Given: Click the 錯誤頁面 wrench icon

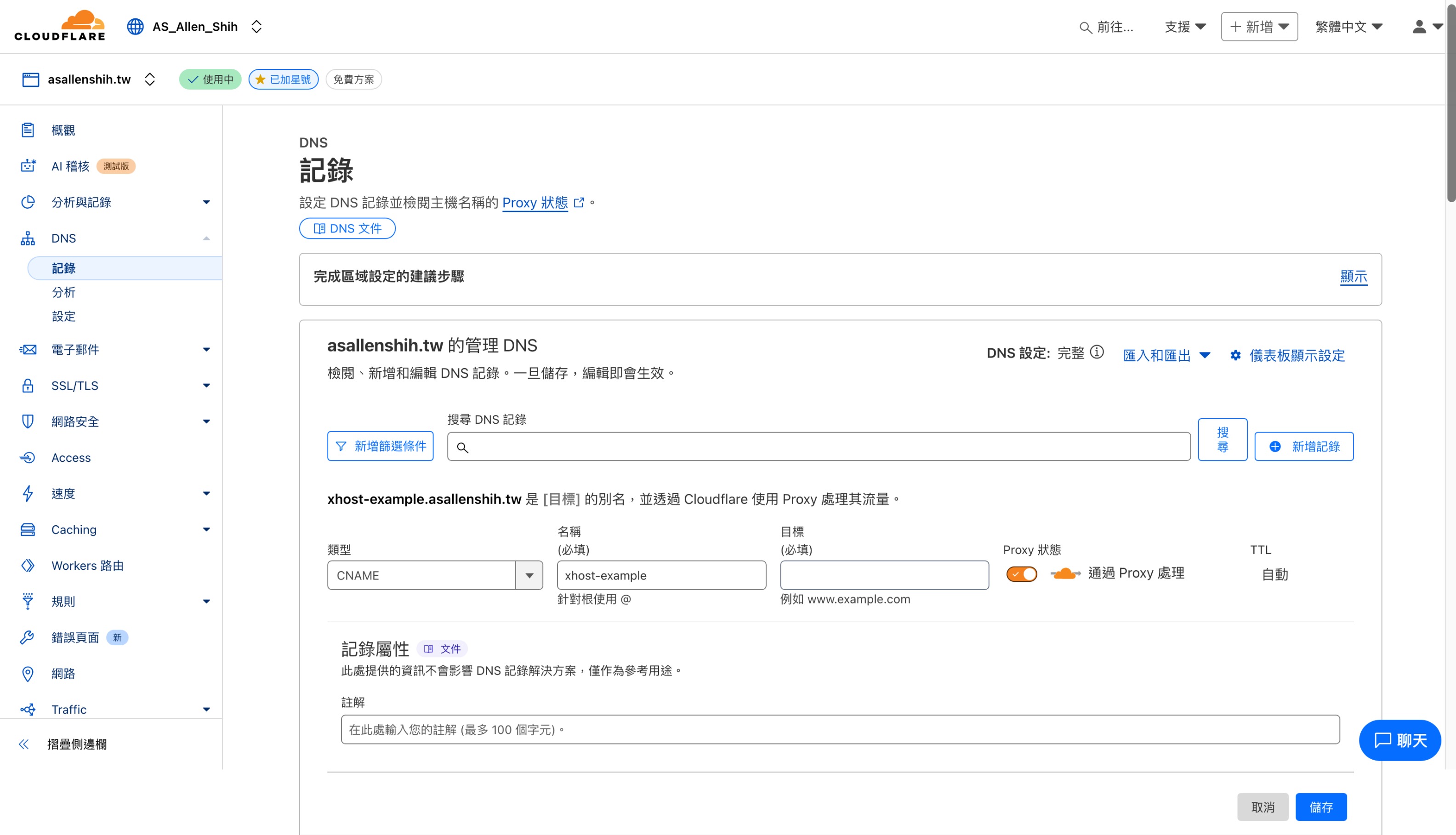Looking at the screenshot, I should tap(28, 638).
